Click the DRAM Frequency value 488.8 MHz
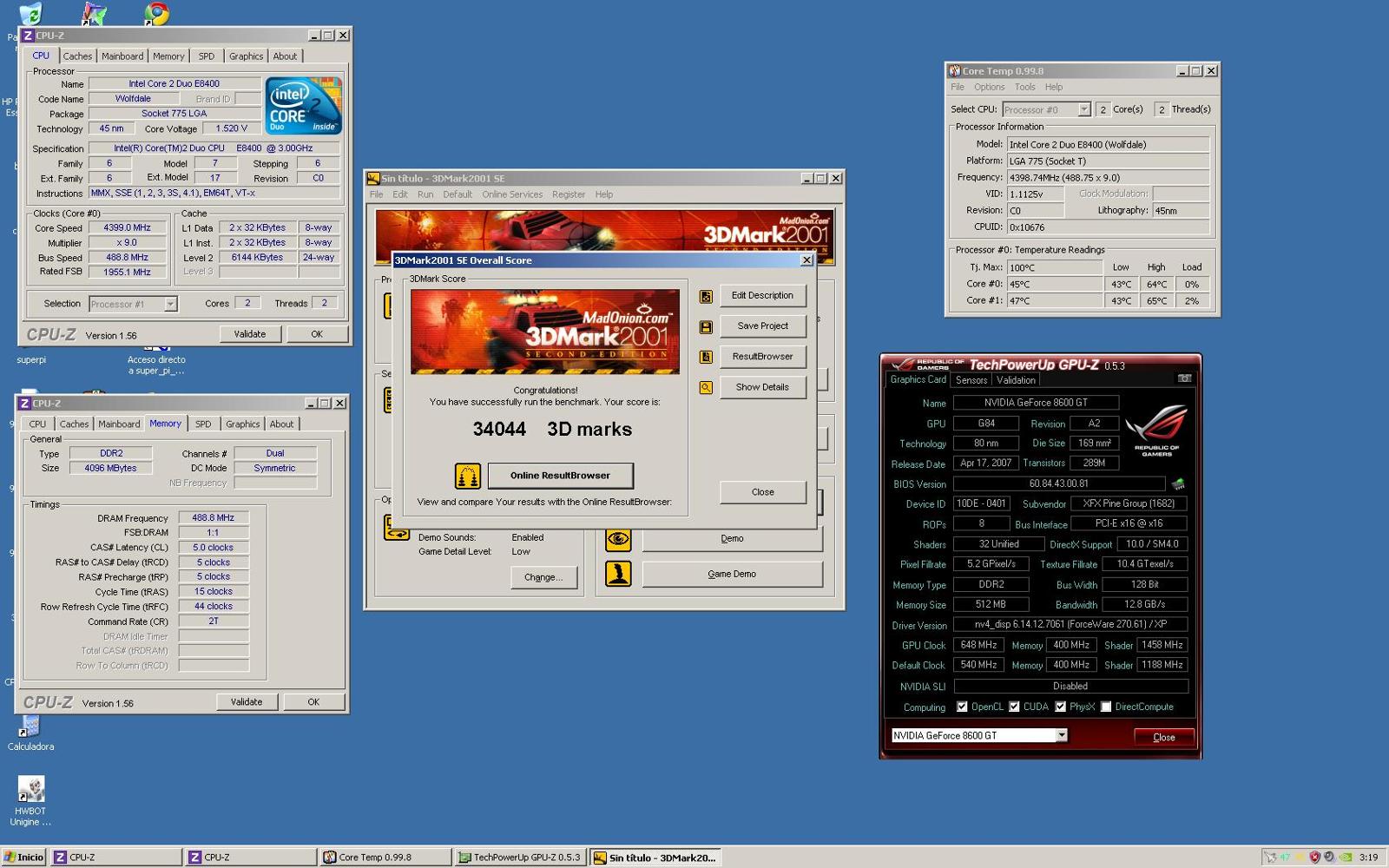1389x868 pixels. click(214, 518)
